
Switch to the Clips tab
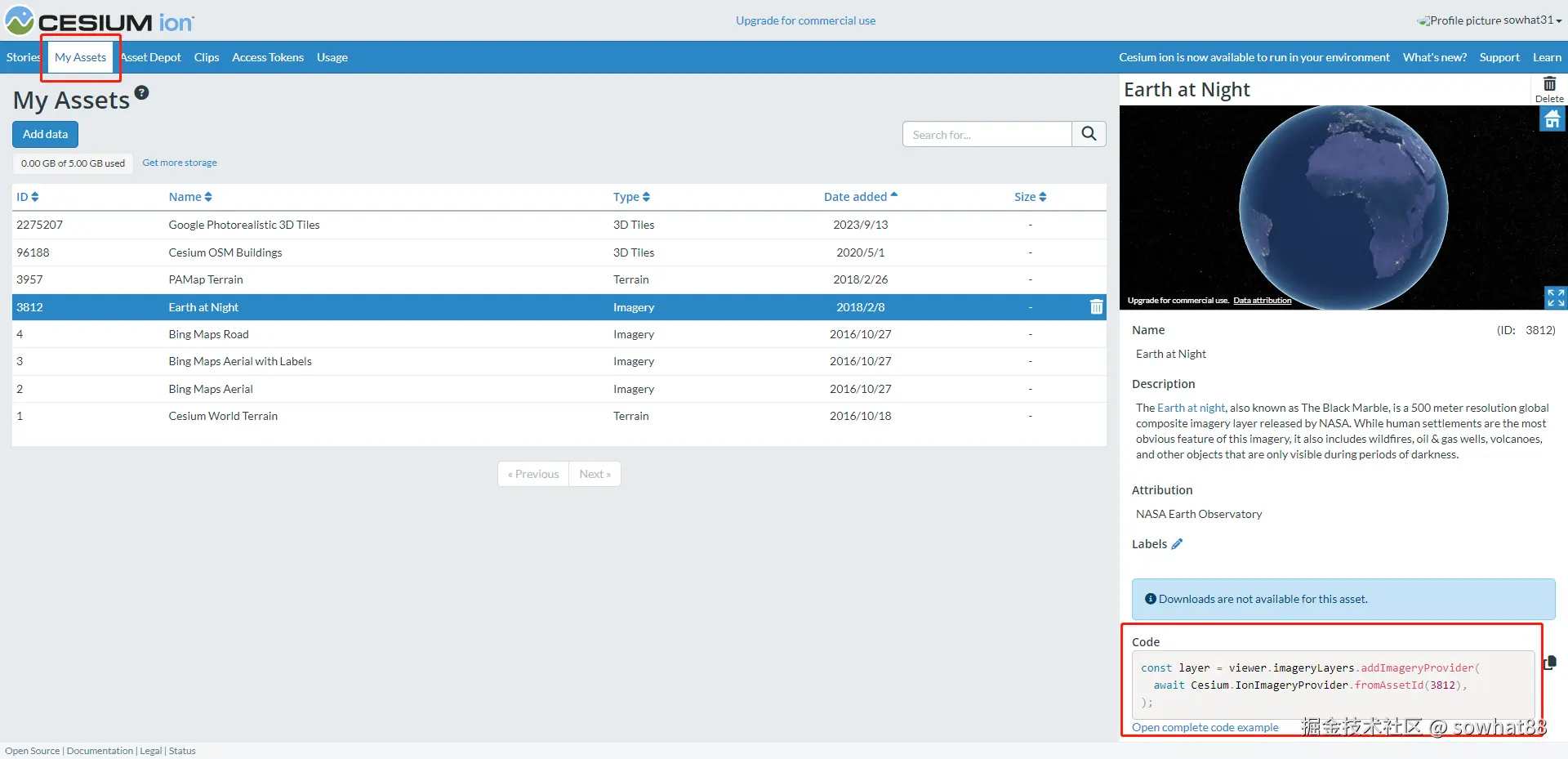pyautogui.click(x=207, y=57)
